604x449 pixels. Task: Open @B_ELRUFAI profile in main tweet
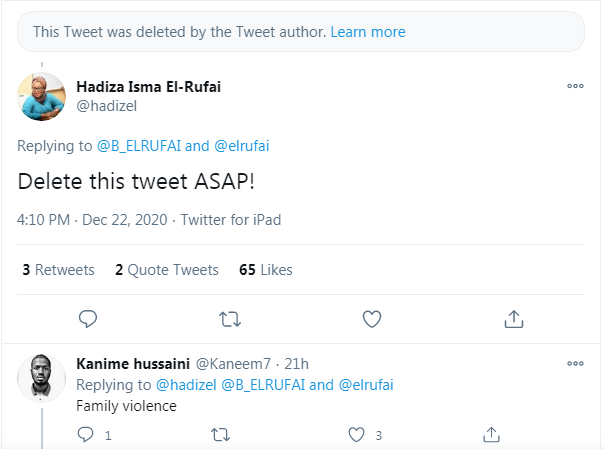pos(138,146)
